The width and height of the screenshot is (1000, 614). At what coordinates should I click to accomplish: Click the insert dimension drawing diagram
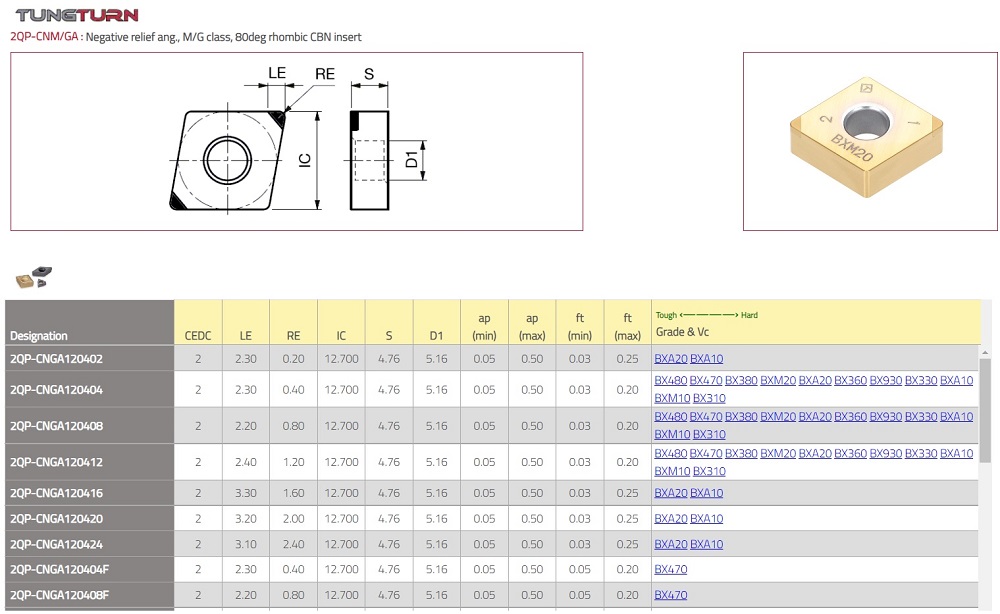coord(297,141)
